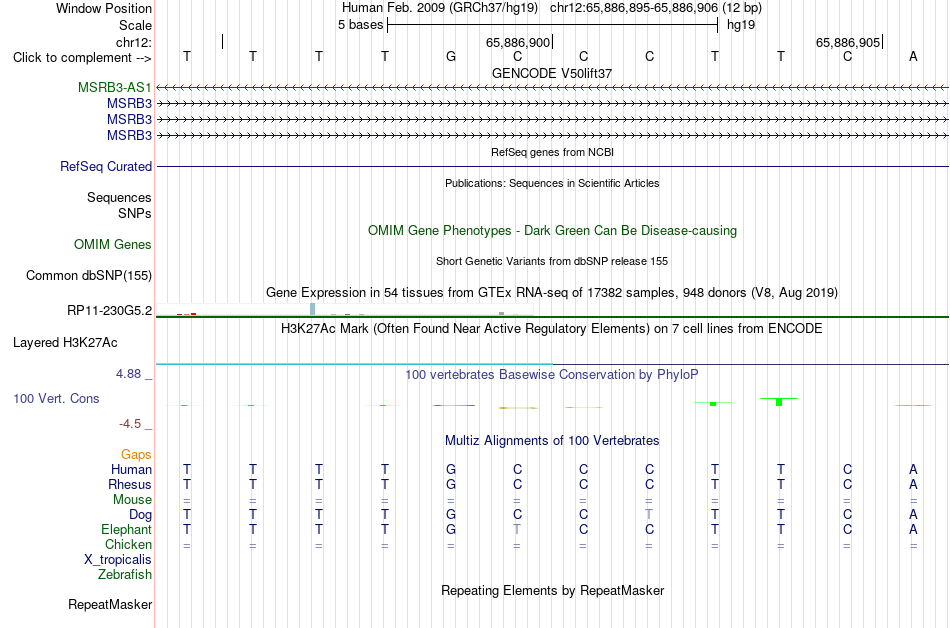
Task: Click the RefSeq Curated track line
Action: click(x=552, y=167)
